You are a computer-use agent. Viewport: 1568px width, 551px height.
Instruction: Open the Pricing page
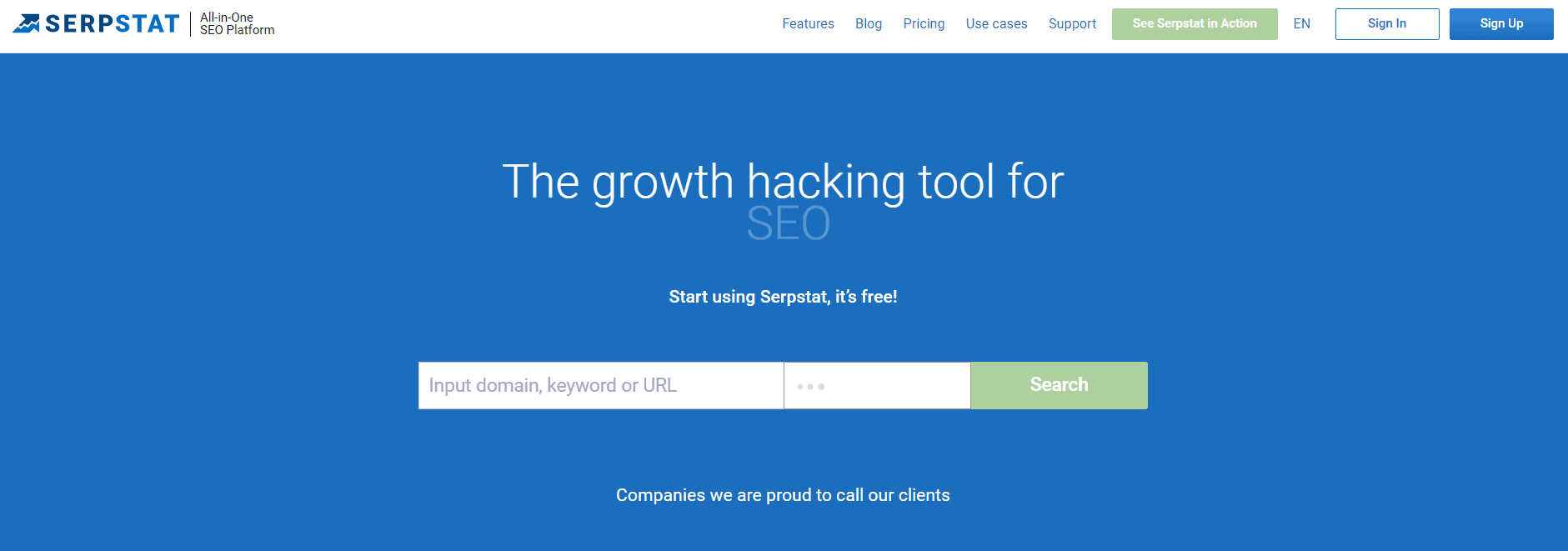(924, 24)
